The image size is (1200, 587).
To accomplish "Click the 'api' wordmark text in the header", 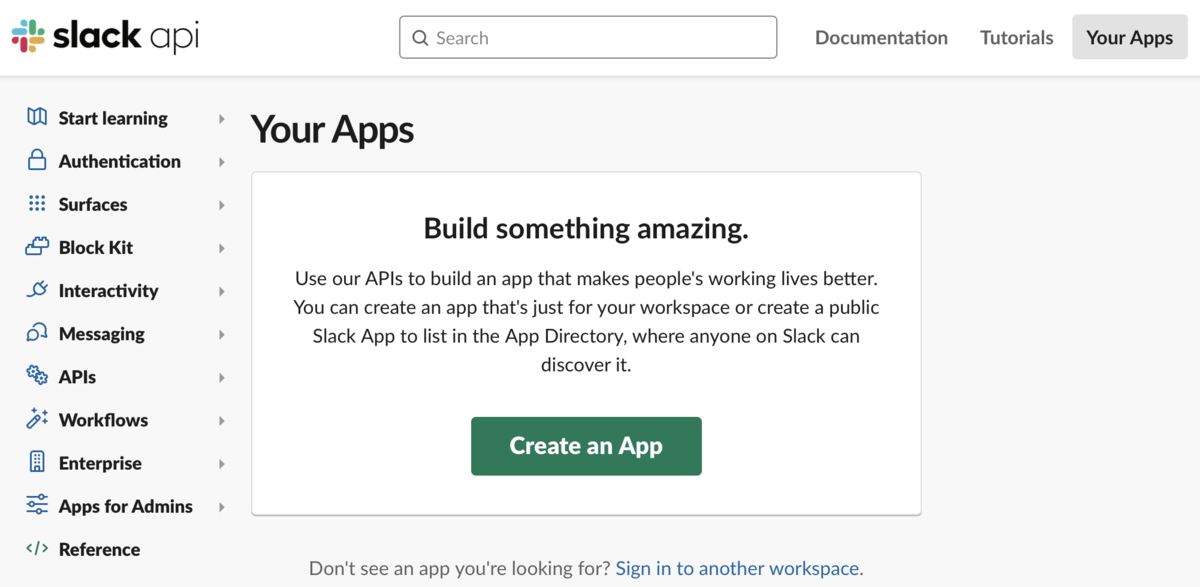I will (174, 38).
